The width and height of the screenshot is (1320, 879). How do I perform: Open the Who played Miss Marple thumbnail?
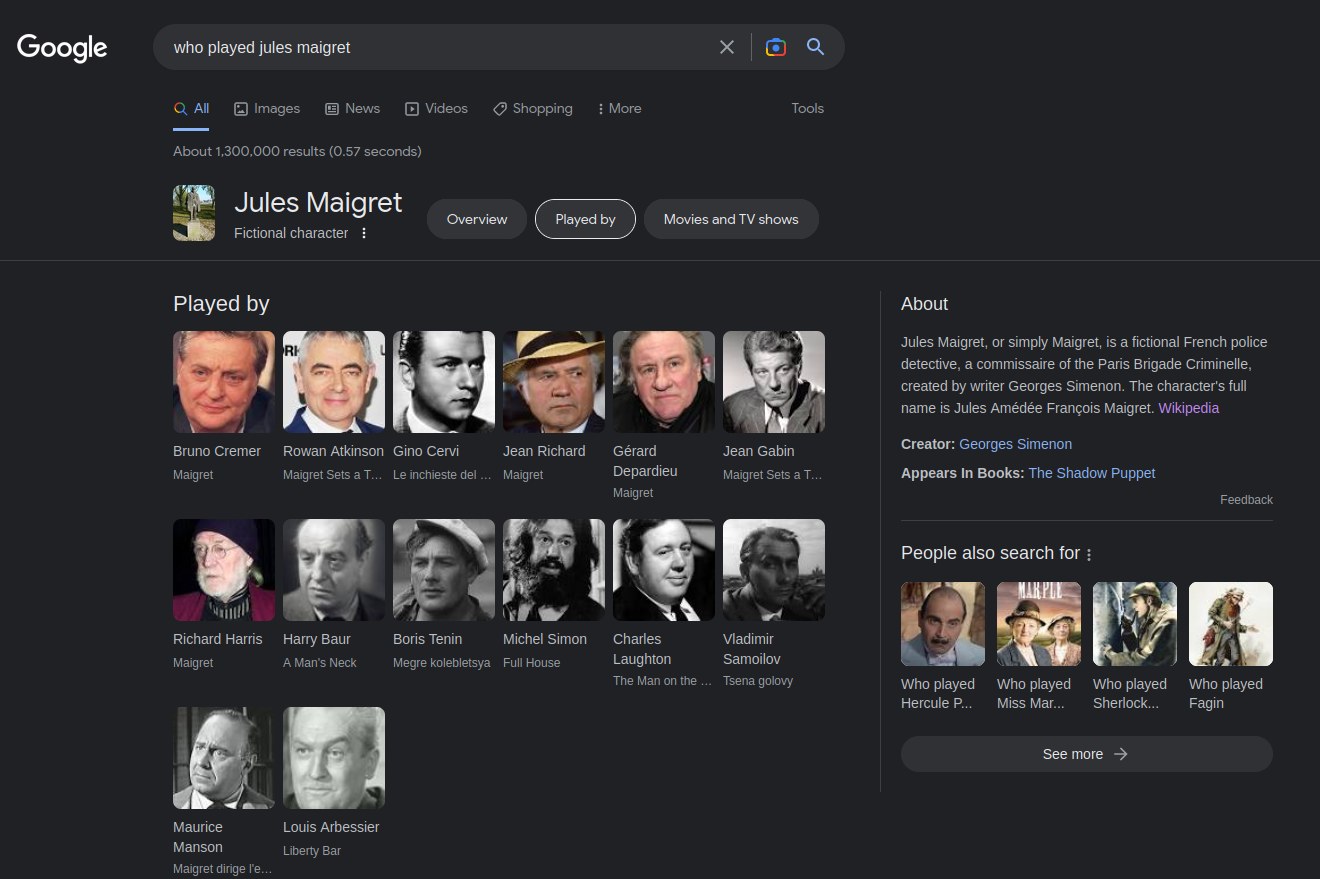pos(1039,624)
